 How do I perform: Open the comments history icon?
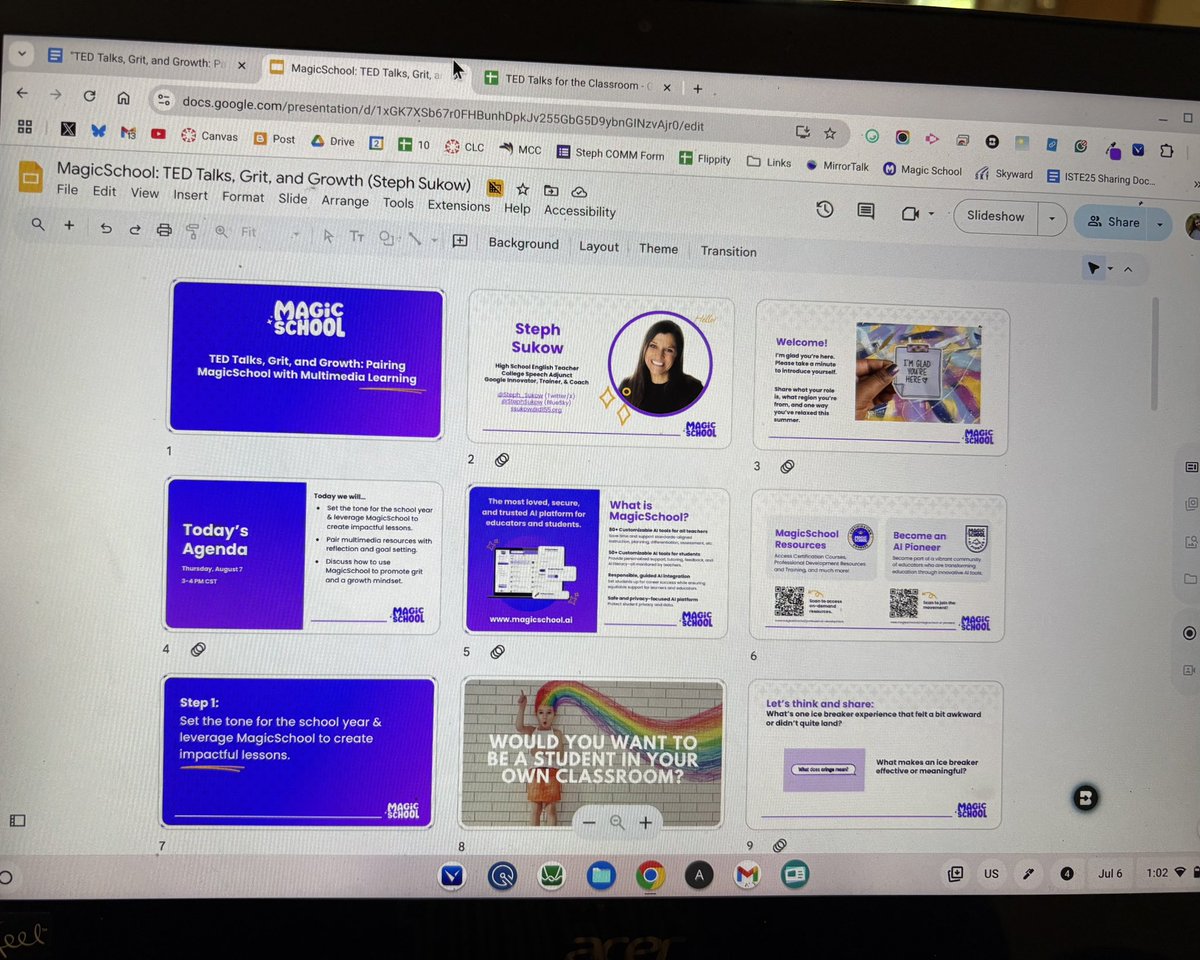point(866,211)
